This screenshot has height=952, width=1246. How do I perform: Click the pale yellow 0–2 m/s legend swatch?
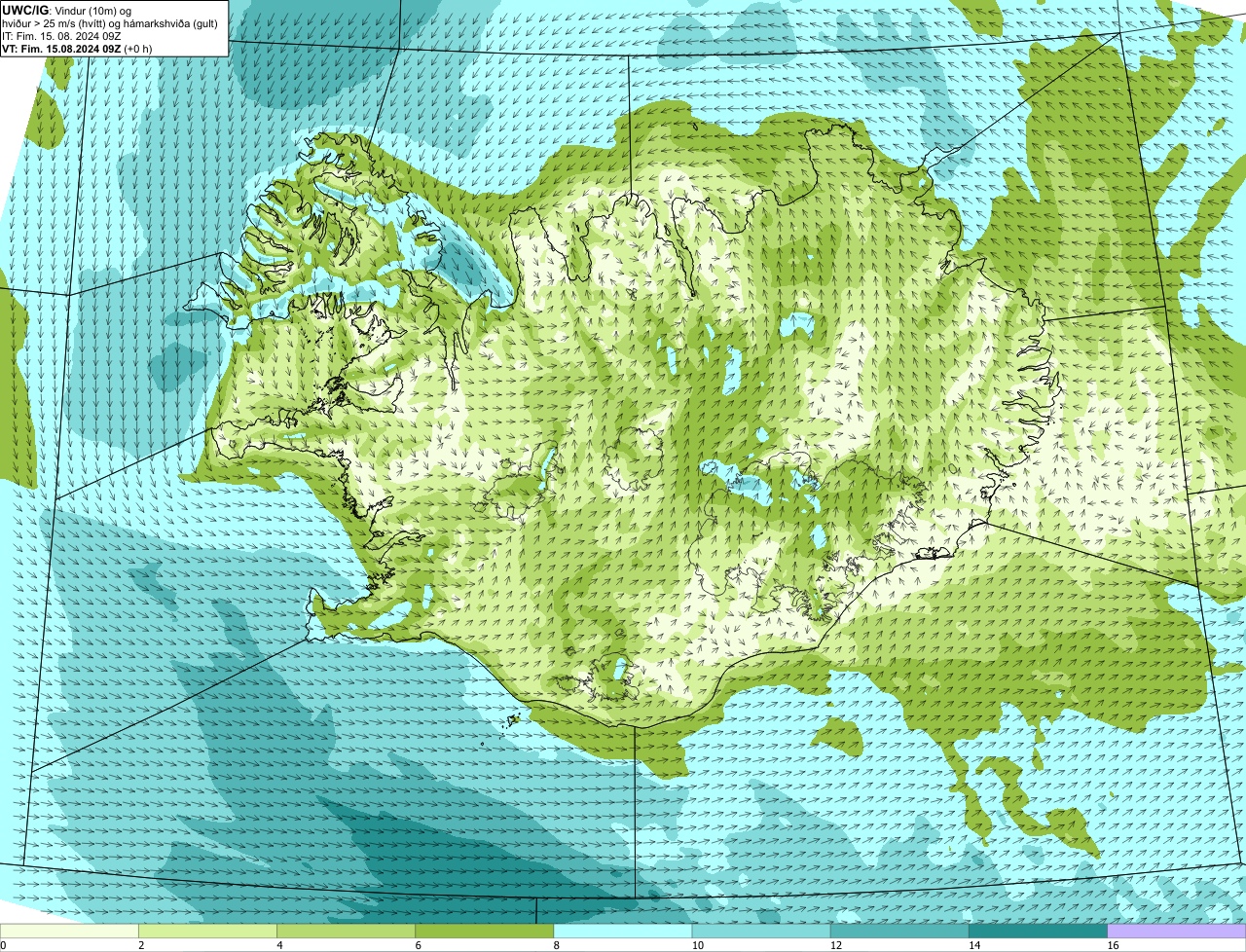pyautogui.click(x=69, y=932)
